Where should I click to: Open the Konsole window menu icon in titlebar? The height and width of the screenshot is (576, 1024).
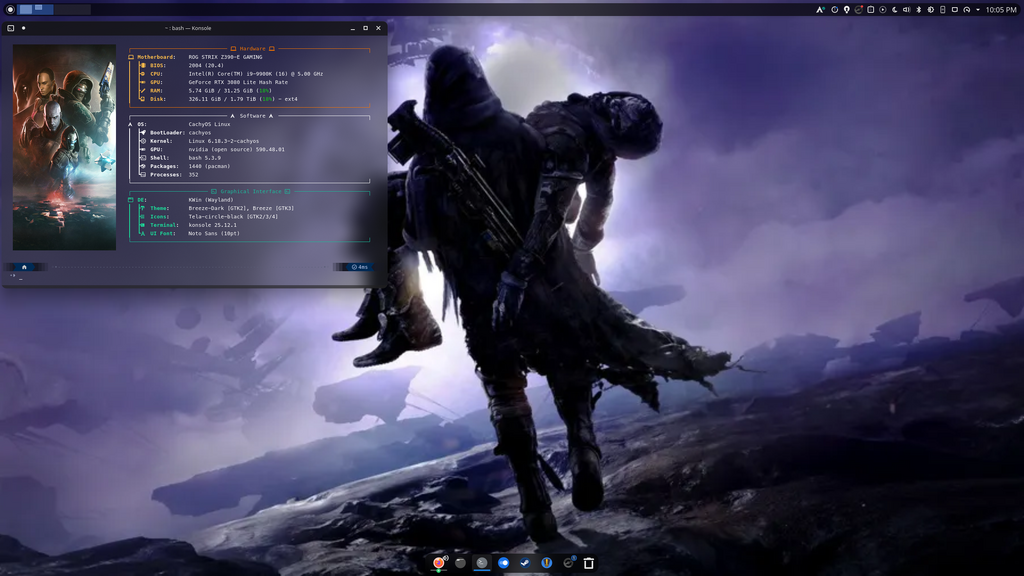click(10, 28)
